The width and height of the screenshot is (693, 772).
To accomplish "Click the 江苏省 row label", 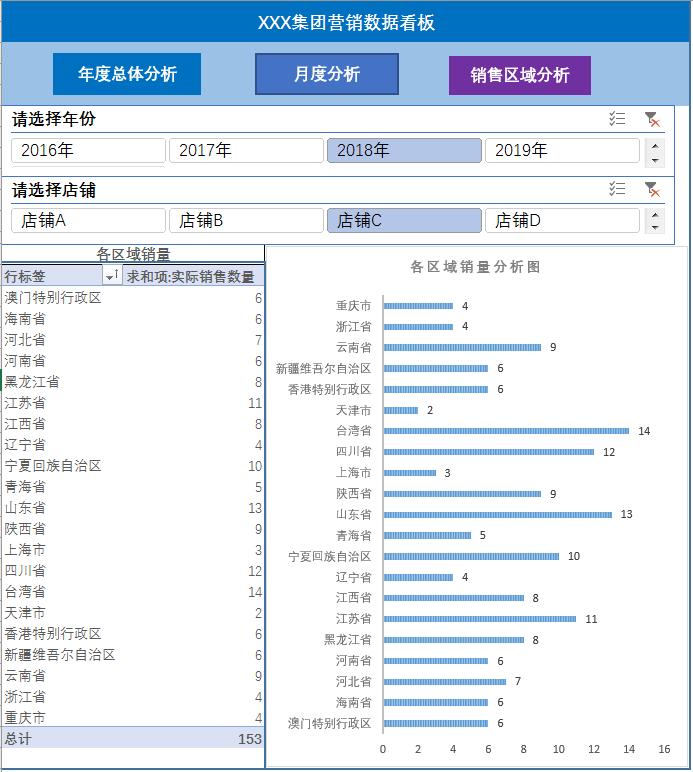I will pos(25,403).
